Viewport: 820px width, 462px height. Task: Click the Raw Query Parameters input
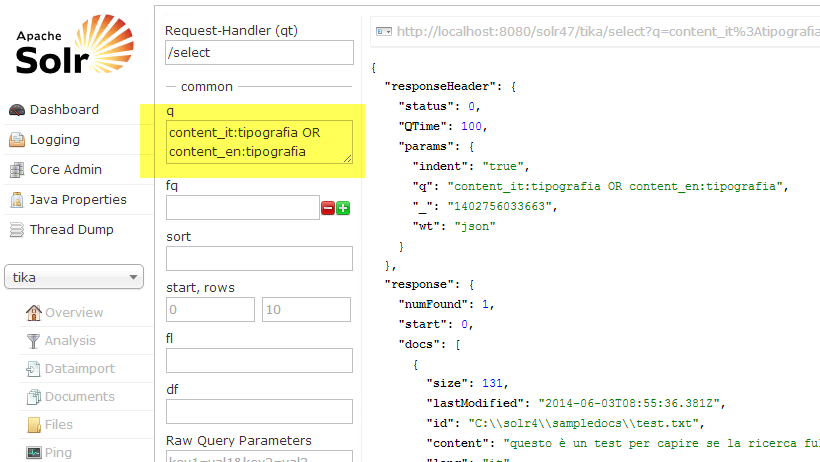[x=259, y=456]
